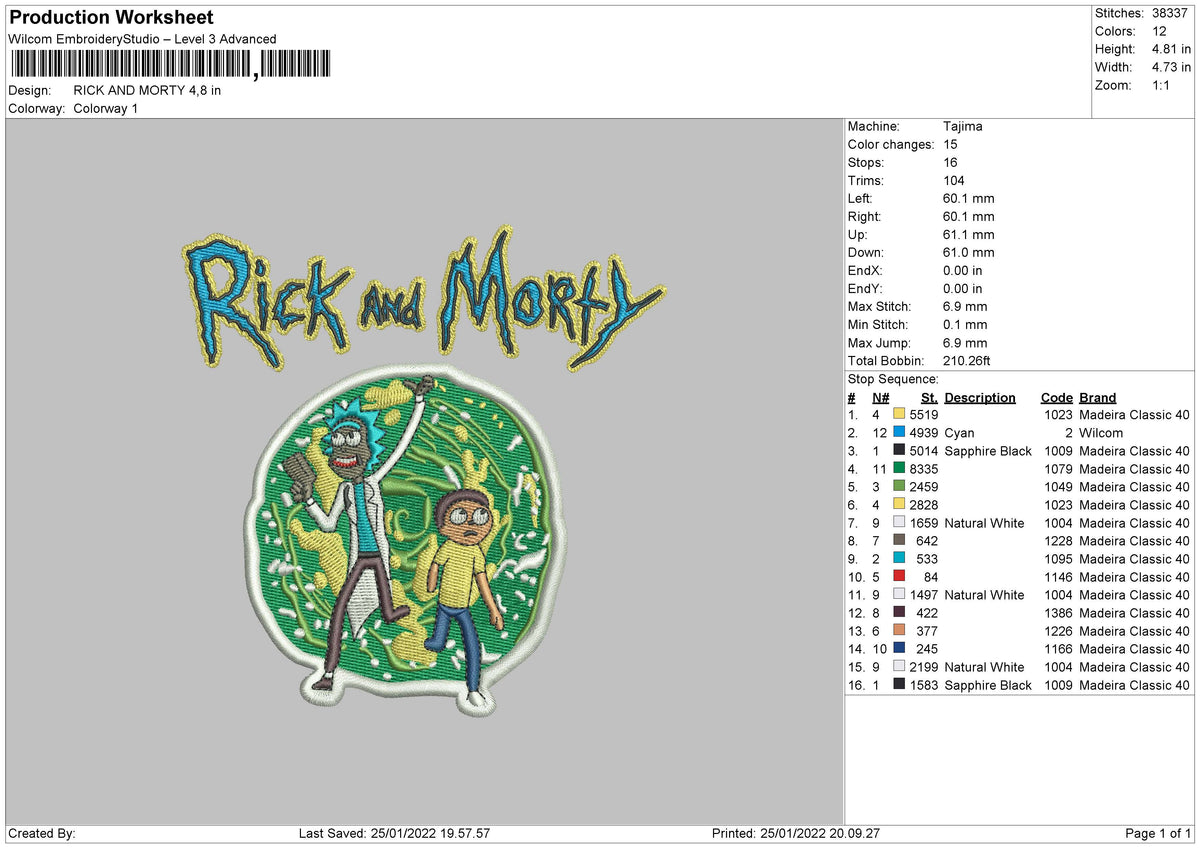The width and height of the screenshot is (1200, 848).
Task: Click the Description column header
Action: (x=980, y=397)
